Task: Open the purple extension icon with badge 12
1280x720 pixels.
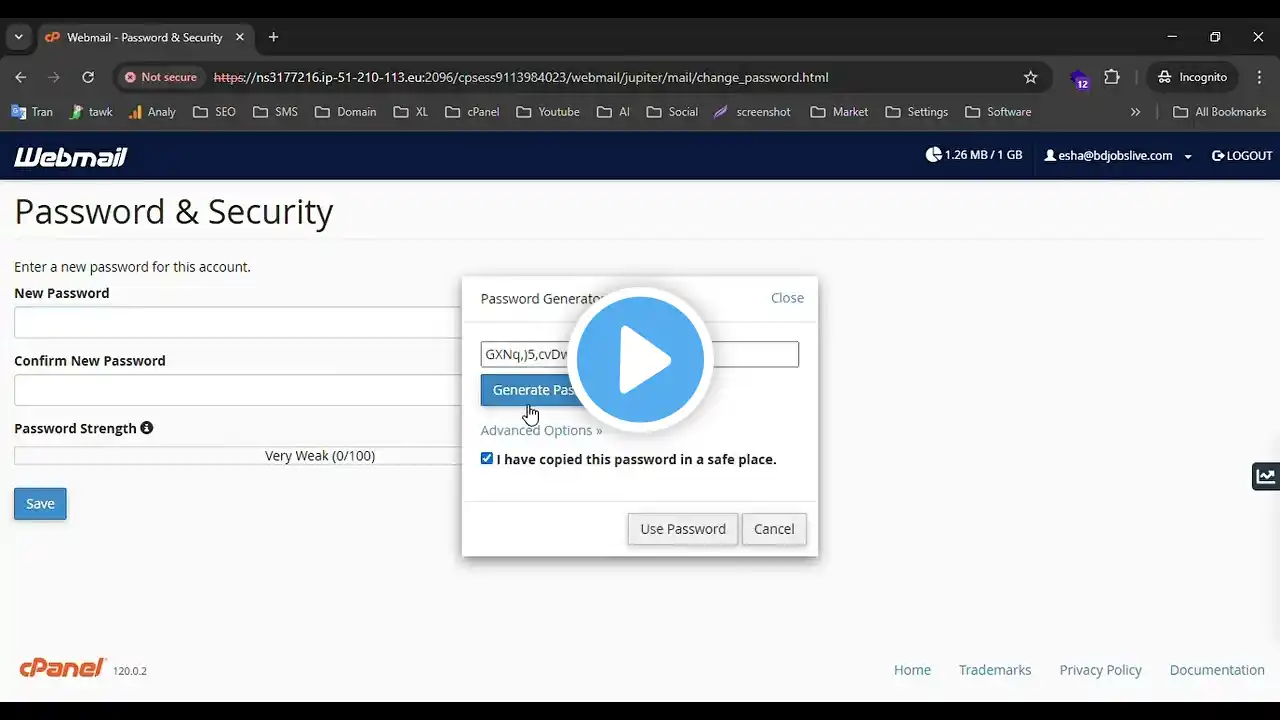Action: click(1080, 78)
